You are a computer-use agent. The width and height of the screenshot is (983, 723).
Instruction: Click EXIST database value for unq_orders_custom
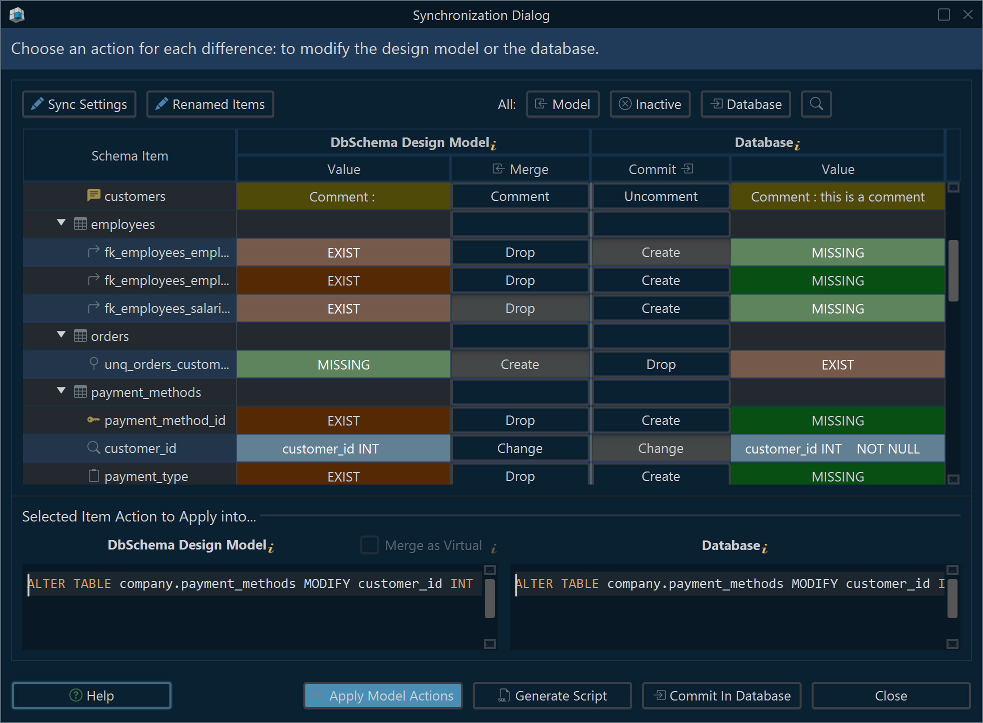(838, 364)
